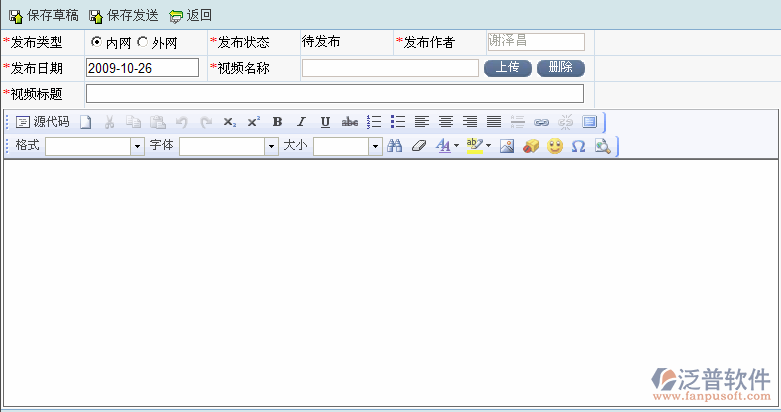
Task: Toggle 源代码 source view
Action: (x=42, y=122)
